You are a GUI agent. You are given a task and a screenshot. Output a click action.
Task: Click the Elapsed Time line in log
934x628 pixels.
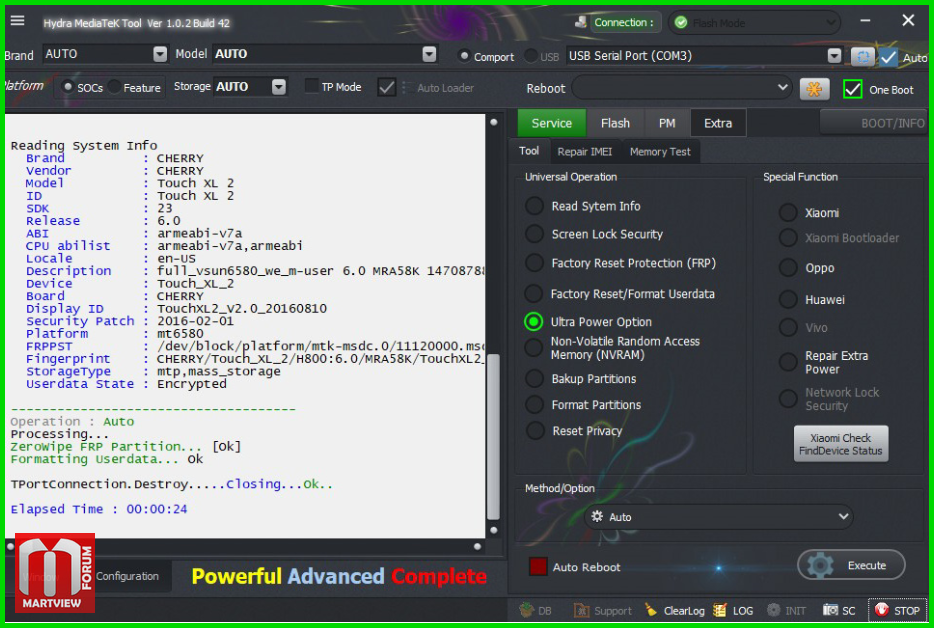tap(99, 509)
